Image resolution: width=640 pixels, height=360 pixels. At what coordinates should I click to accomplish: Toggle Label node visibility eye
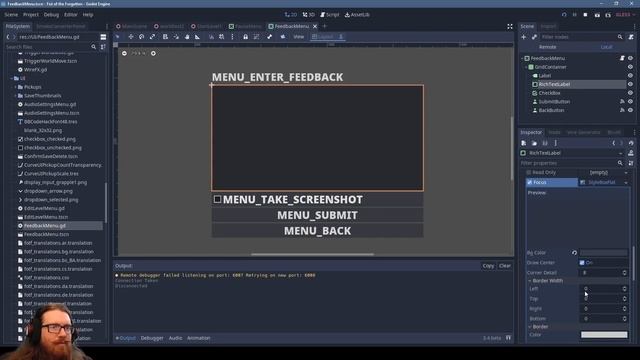pyautogui.click(x=630, y=76)
